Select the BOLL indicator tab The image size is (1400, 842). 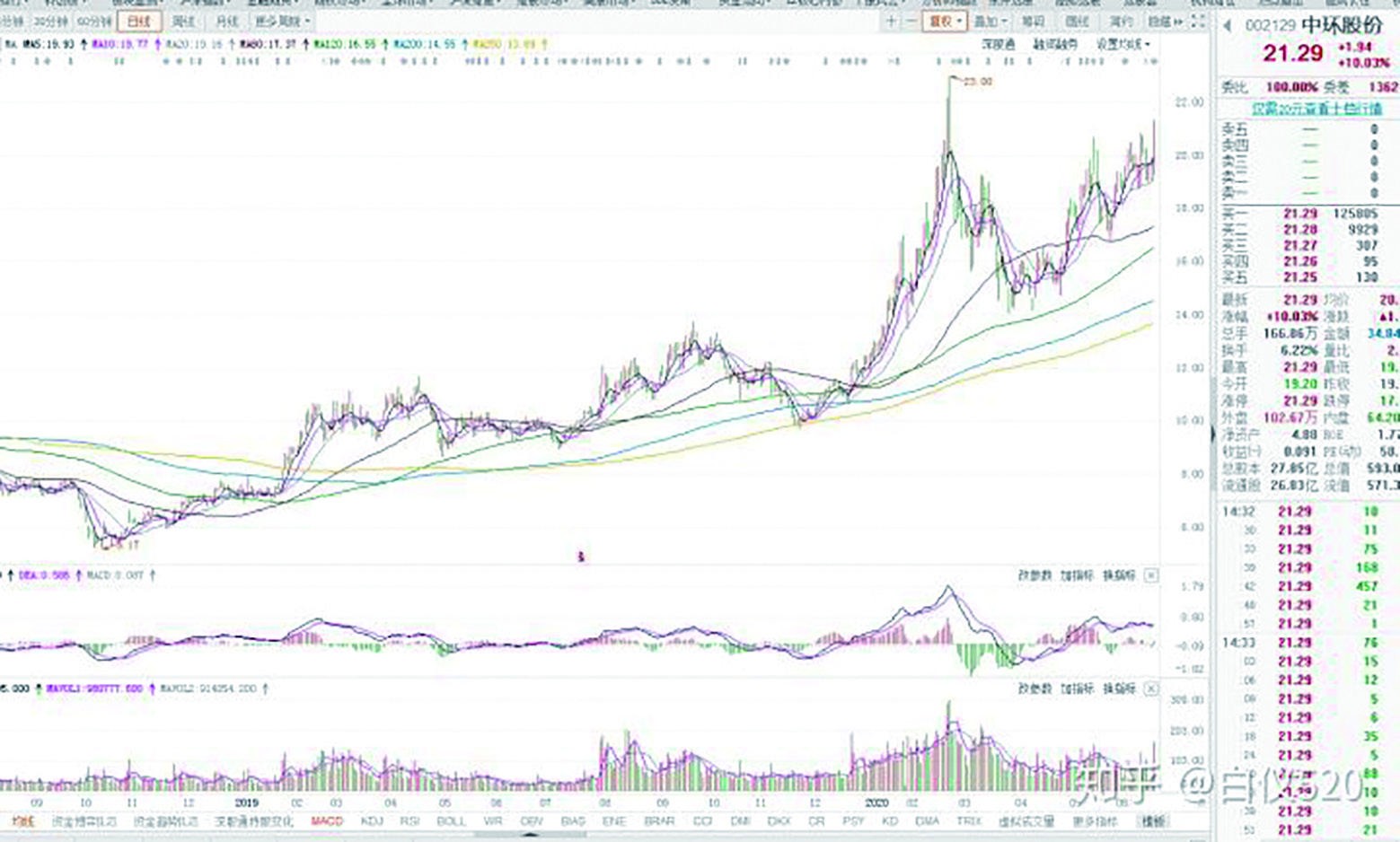pyautogui.click(x=451, y=820)
